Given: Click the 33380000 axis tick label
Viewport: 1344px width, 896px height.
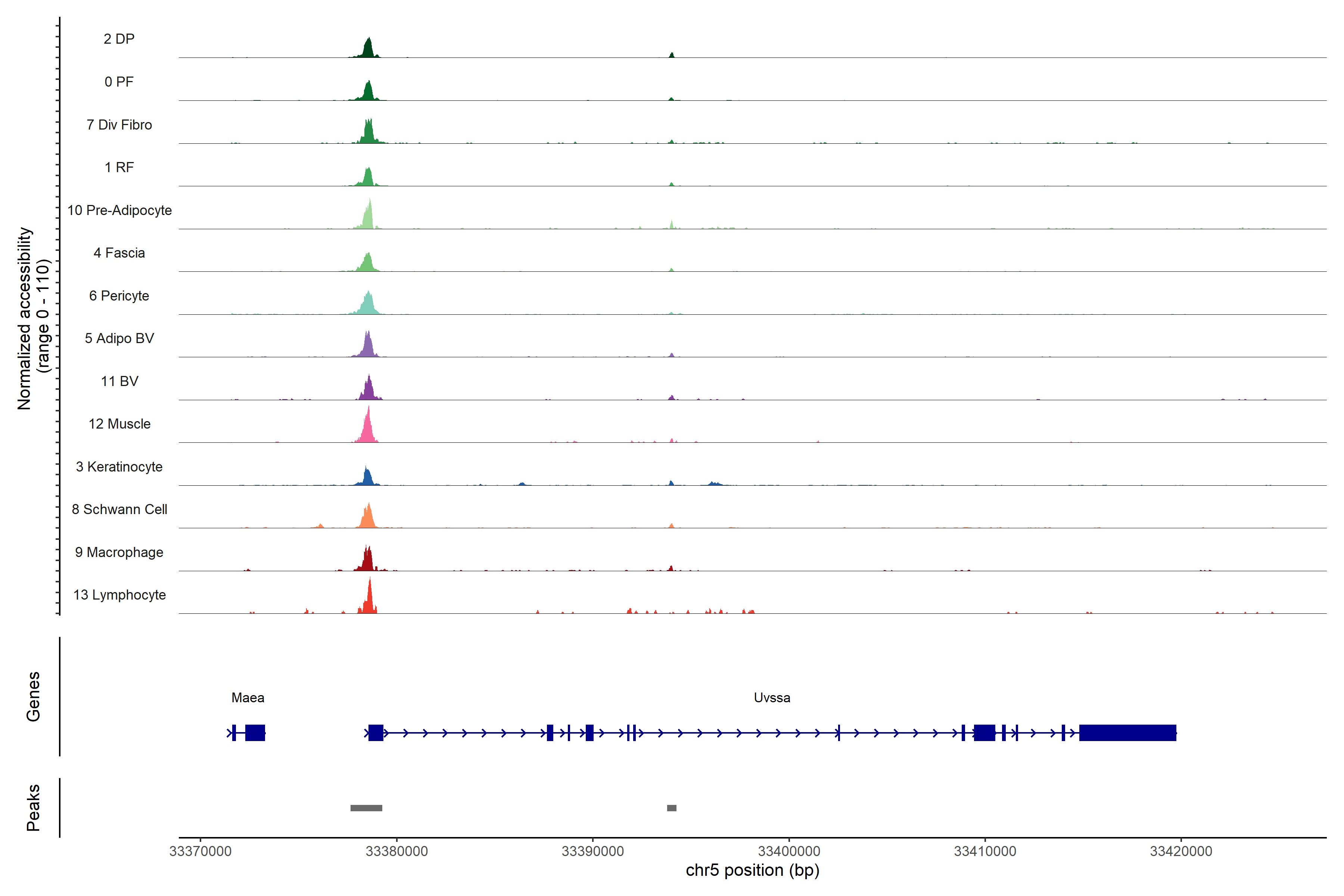Looking at the screenshot, I should pos(396,851).
